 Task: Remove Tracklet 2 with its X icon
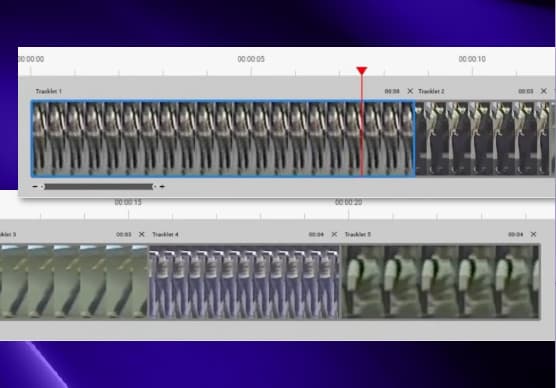[x=544, y=91]
